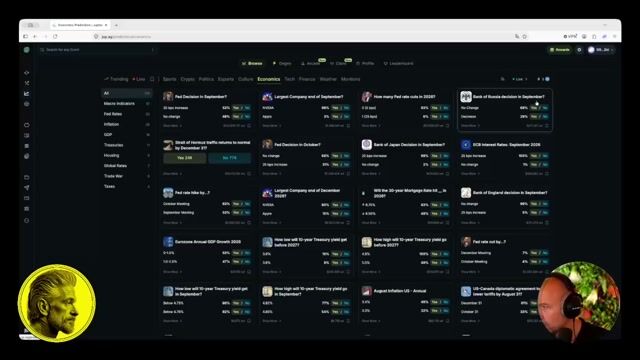Select the Tech category

(289, 79)
